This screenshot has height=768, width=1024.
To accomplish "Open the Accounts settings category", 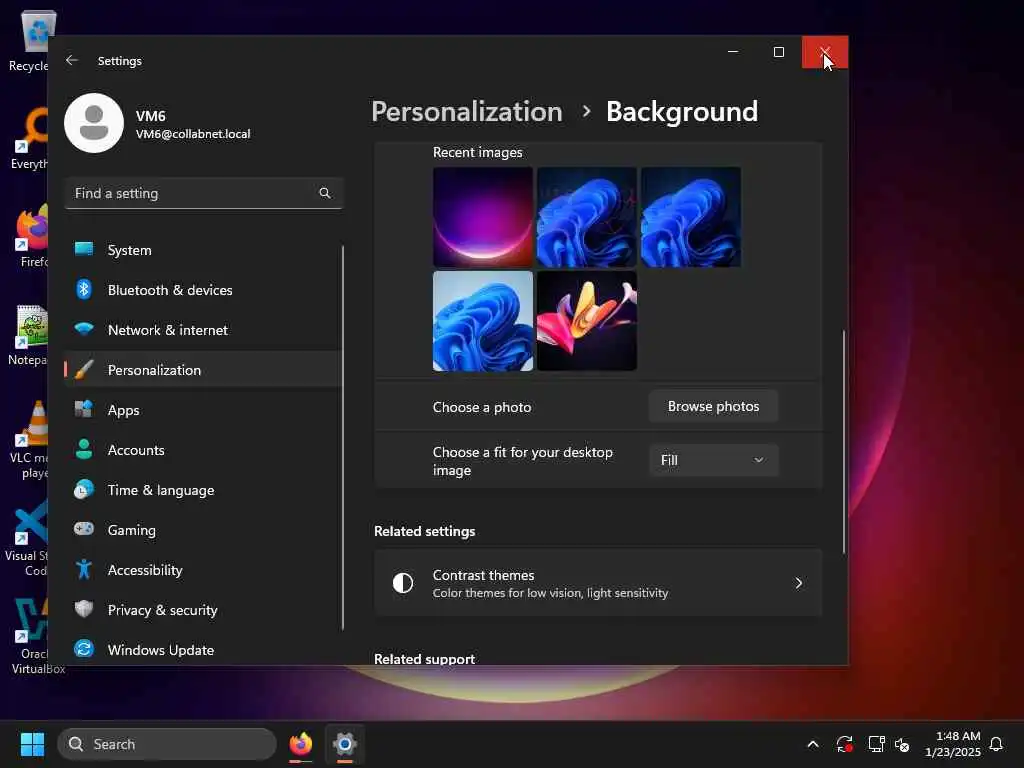I will pyautogui.click(x=203, y=450).
